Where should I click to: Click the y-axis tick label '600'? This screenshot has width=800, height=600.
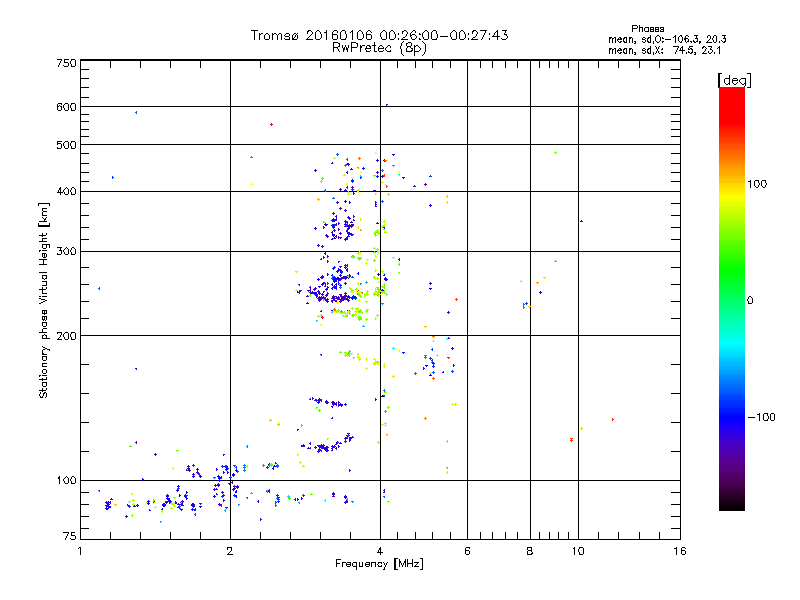(66, 107)
